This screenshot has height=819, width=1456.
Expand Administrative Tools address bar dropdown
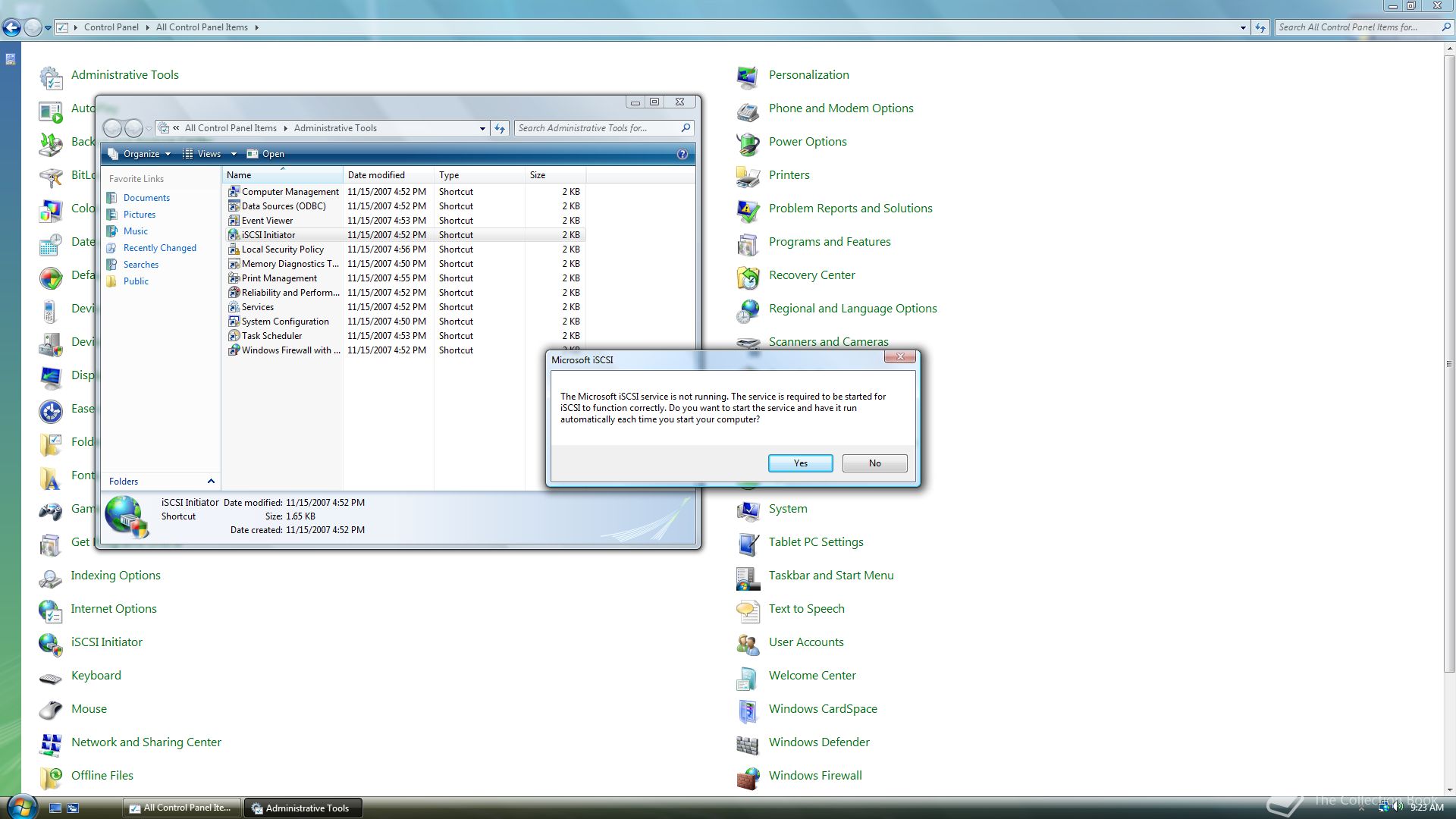(482, 128)
